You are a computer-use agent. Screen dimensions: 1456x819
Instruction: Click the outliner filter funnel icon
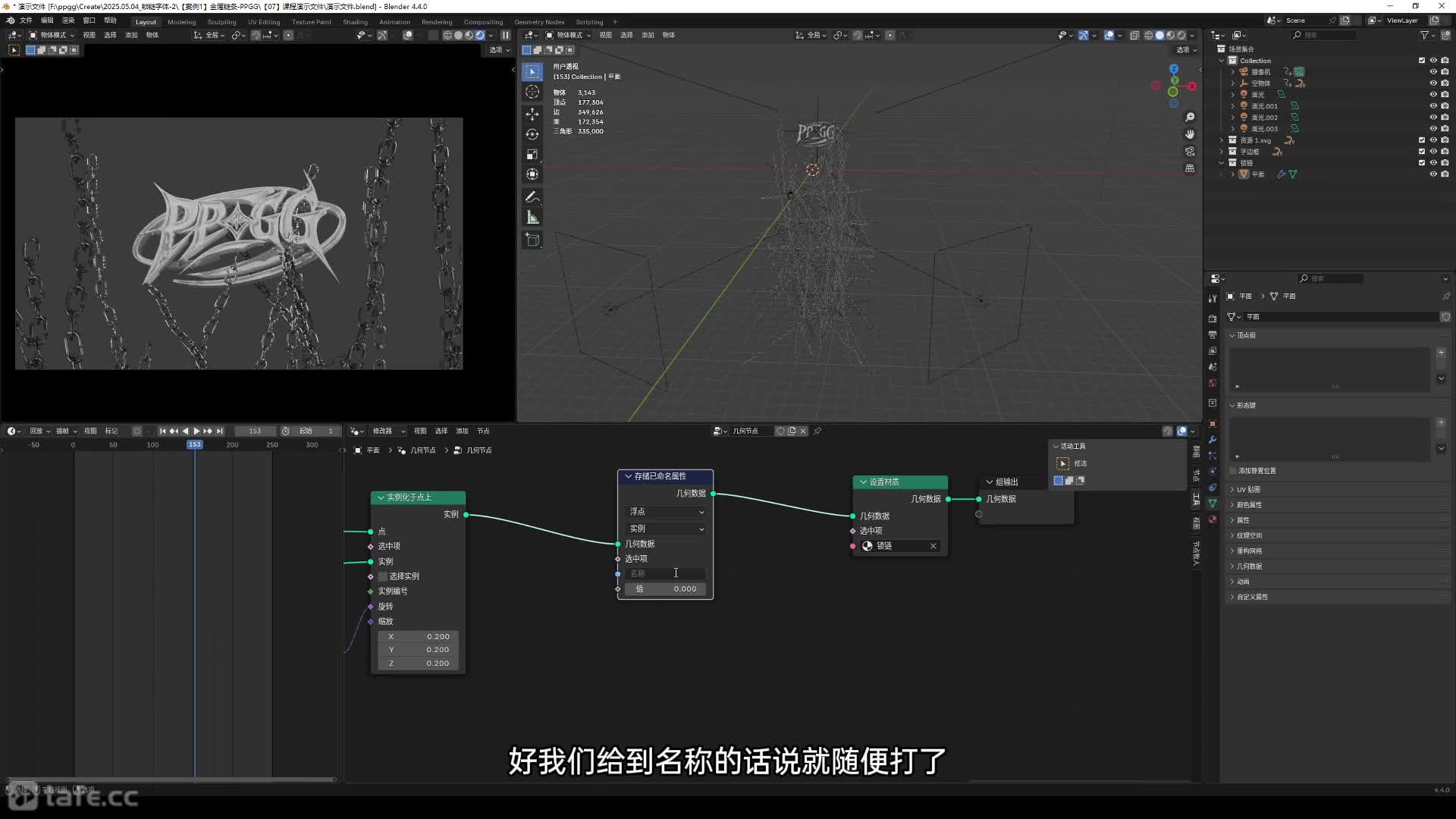point(1425,35)
